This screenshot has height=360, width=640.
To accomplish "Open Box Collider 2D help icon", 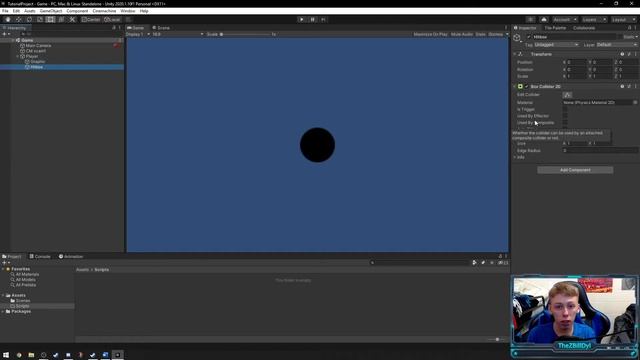I will [x=622, y=87].
